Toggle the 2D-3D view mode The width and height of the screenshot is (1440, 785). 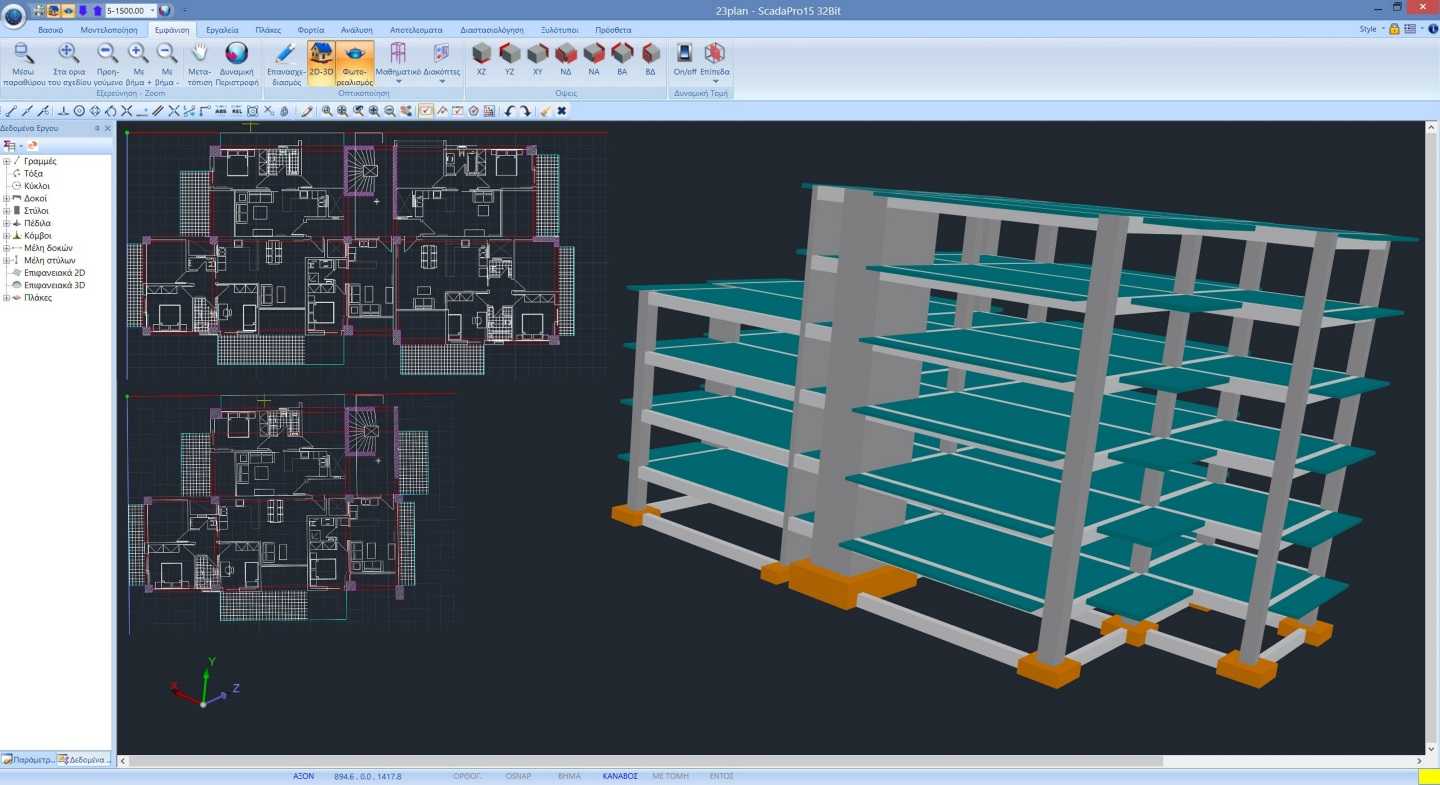pyautogui.click(x=321, y=62)
